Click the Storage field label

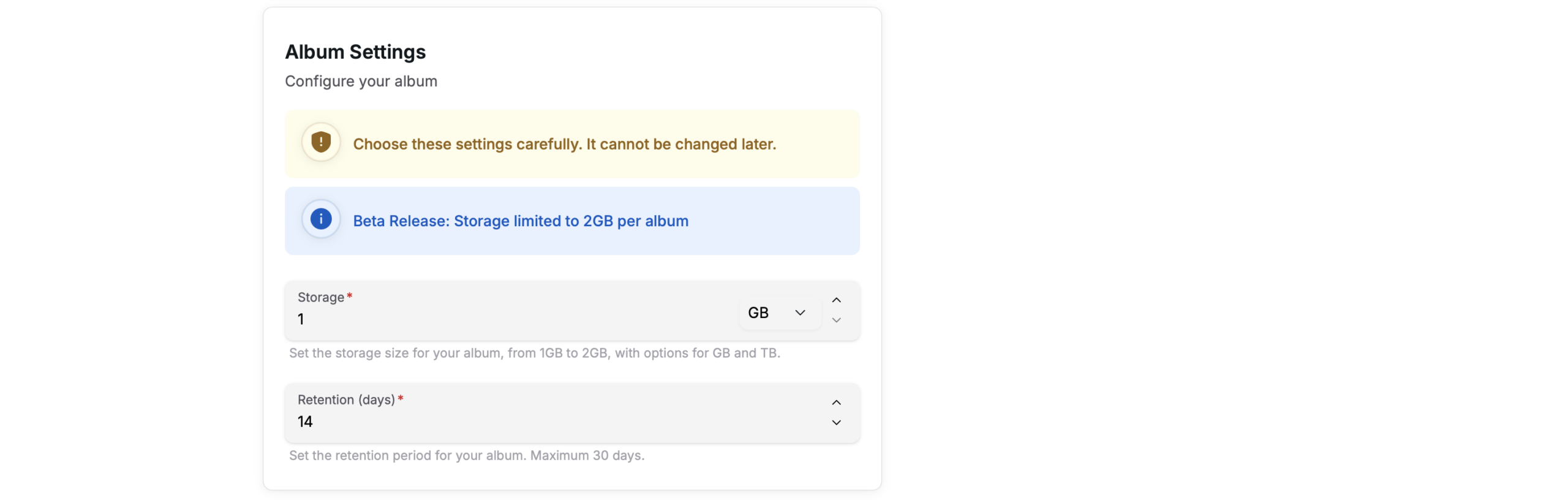tap(320, 297)
